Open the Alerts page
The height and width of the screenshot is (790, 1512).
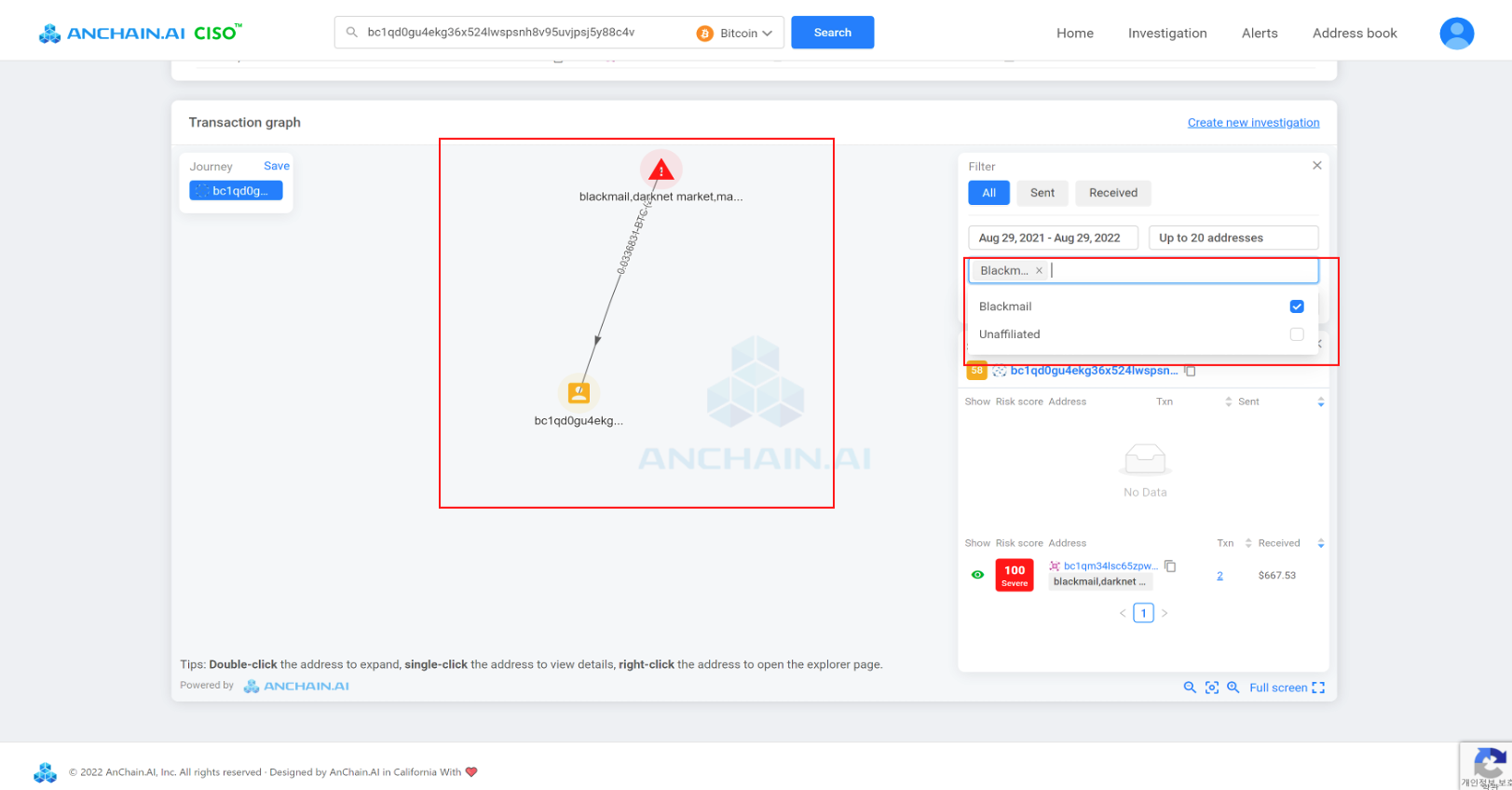click(x=1260, y=34)
